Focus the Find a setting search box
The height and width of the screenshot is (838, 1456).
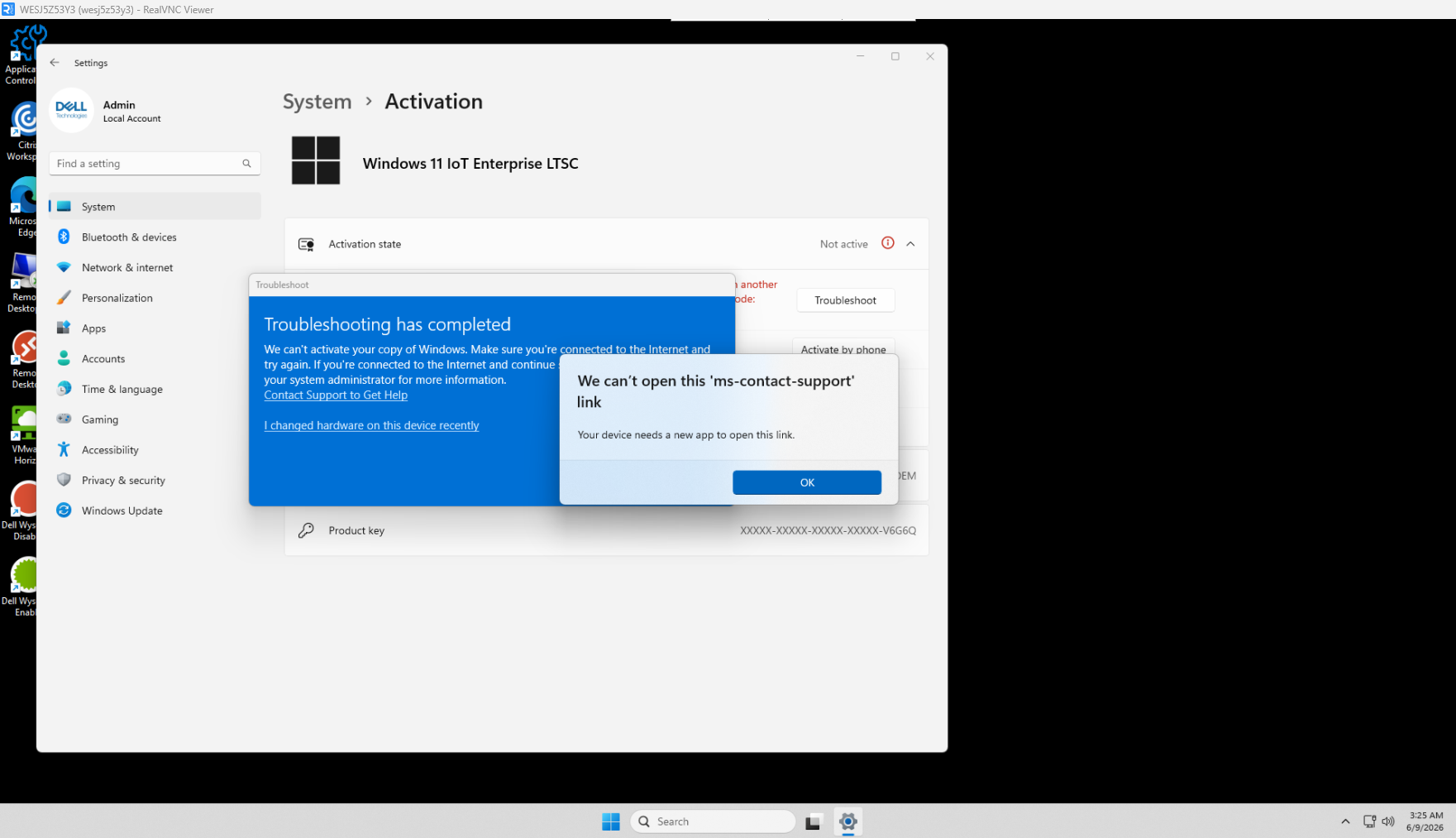pos(155,164)
